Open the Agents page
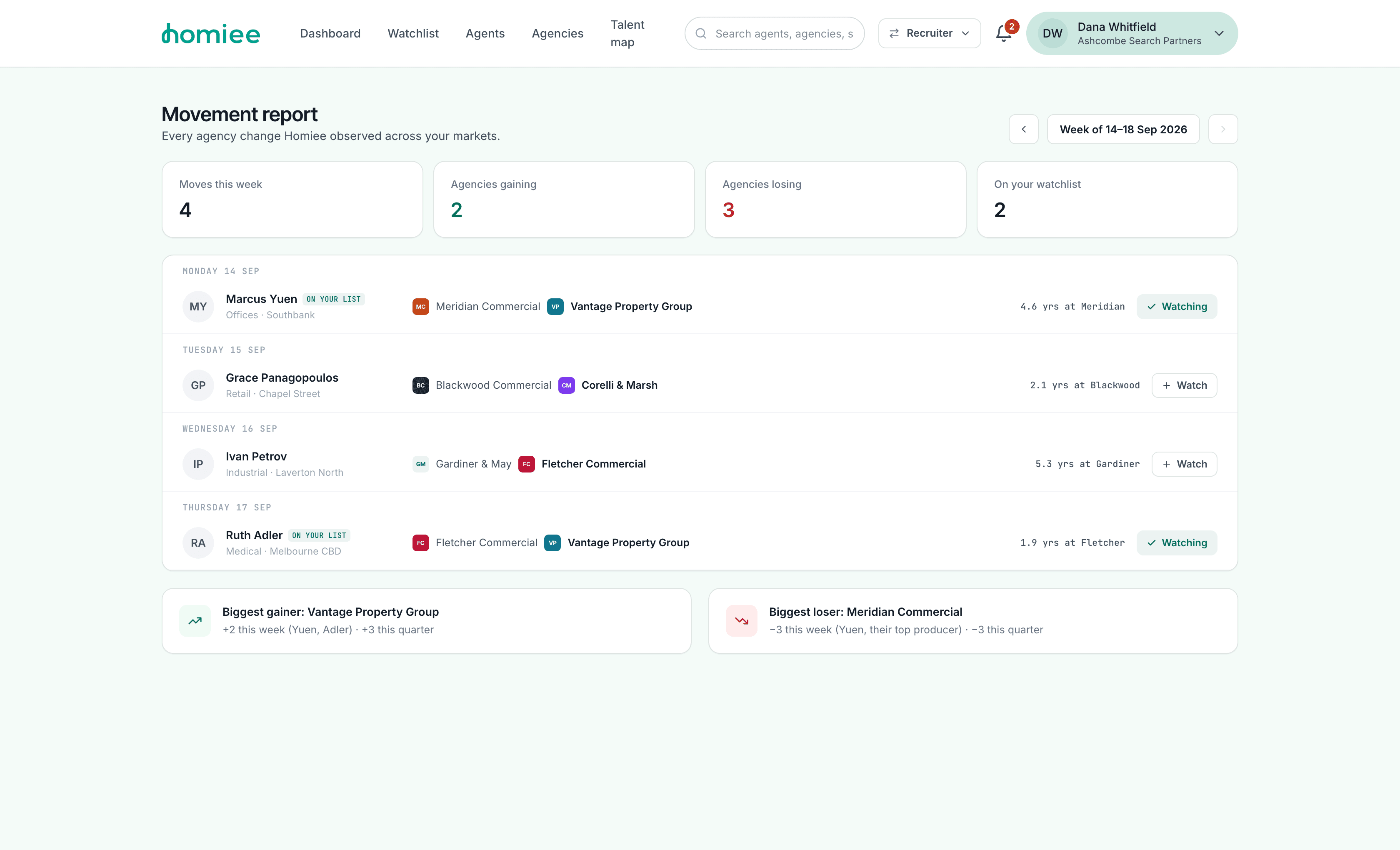1400x850 pixels. (485, 33)
